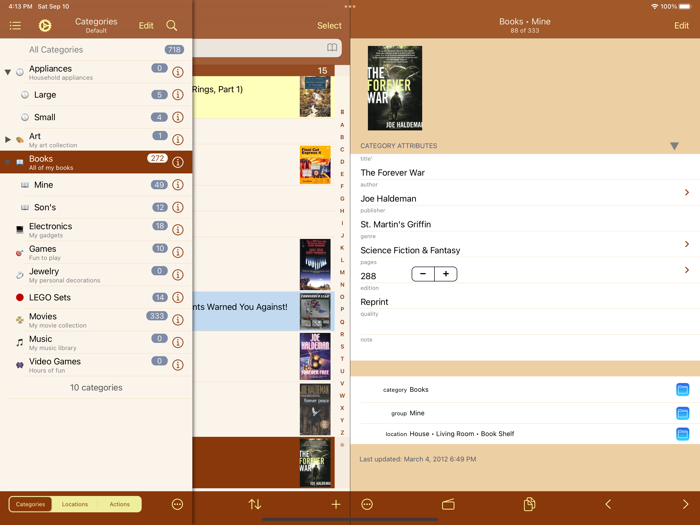Open pages field chevron

(687, 270)
